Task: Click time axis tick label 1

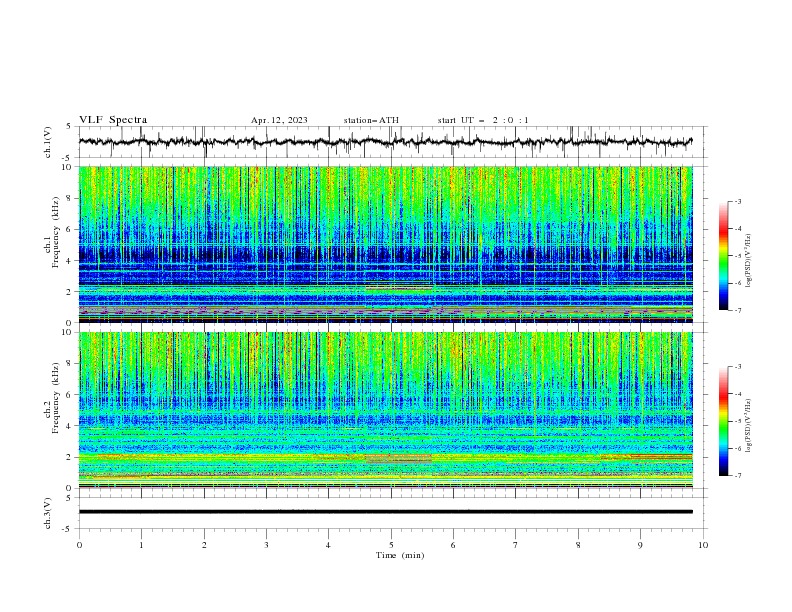Action: tap(141, 545)
